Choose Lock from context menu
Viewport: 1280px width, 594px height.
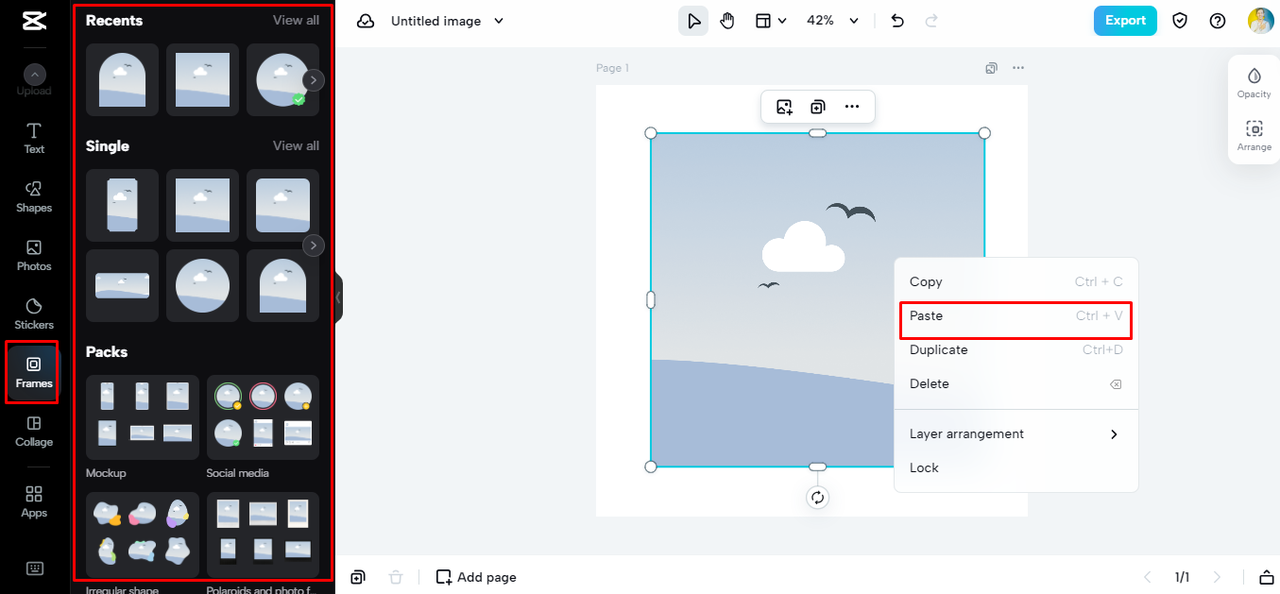(1016, 468)
